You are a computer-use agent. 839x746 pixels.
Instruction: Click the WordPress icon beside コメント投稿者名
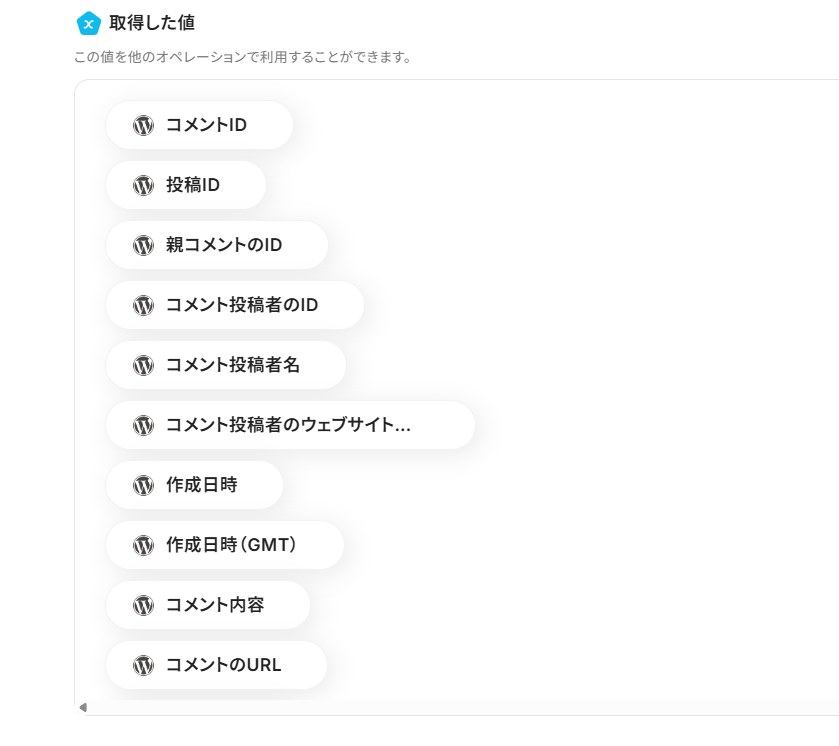(x=143, y=365)
